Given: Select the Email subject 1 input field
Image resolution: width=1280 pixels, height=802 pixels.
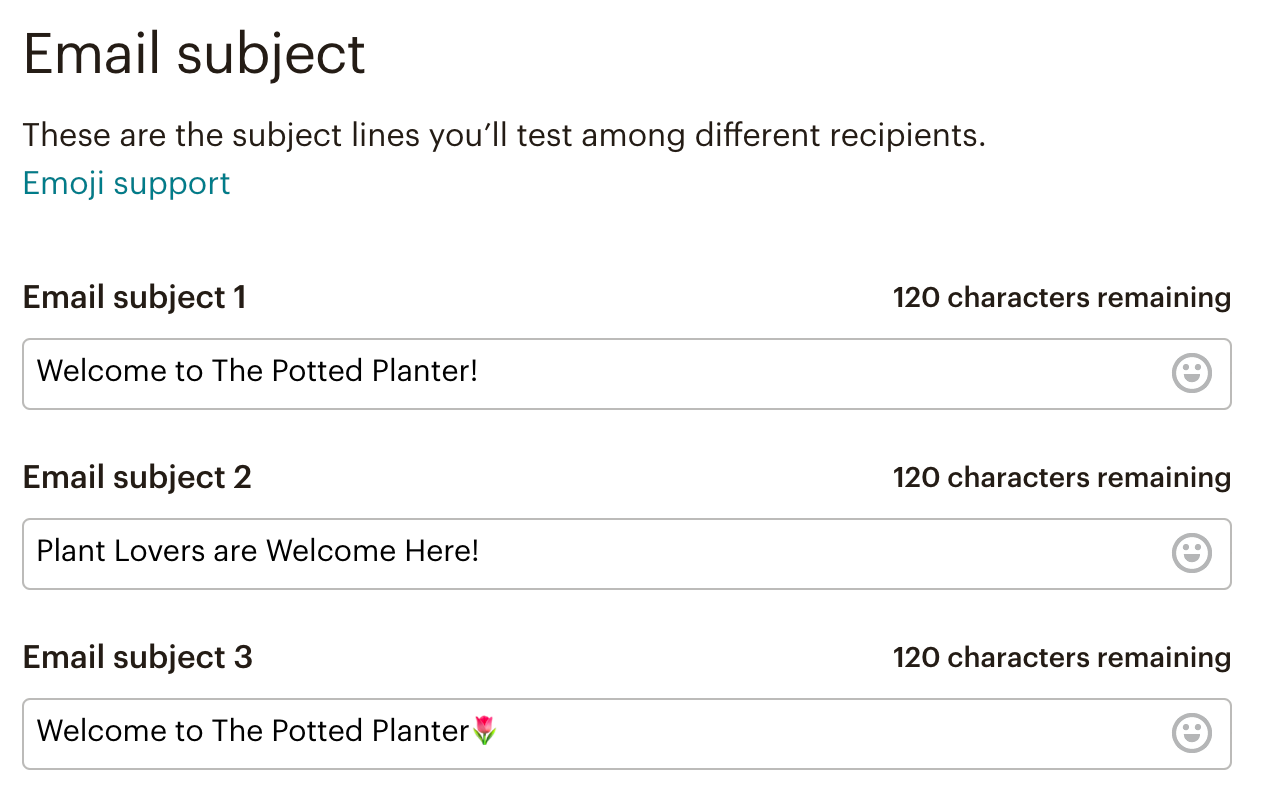Looking at the screenshot, I should (x=600, y=373).
